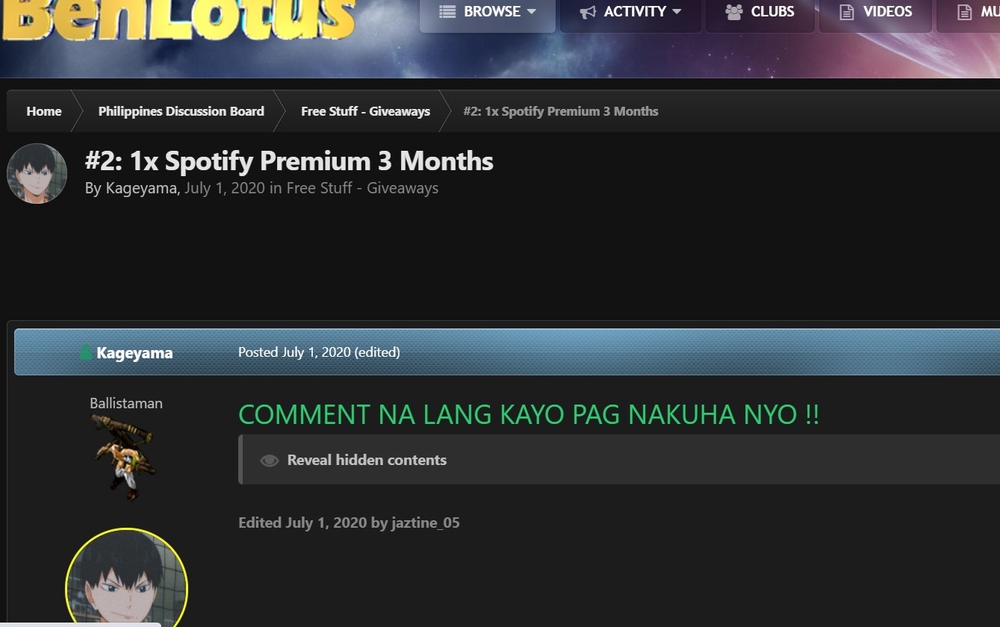Click the Ballistaman rank badge image

pos(122,457)
